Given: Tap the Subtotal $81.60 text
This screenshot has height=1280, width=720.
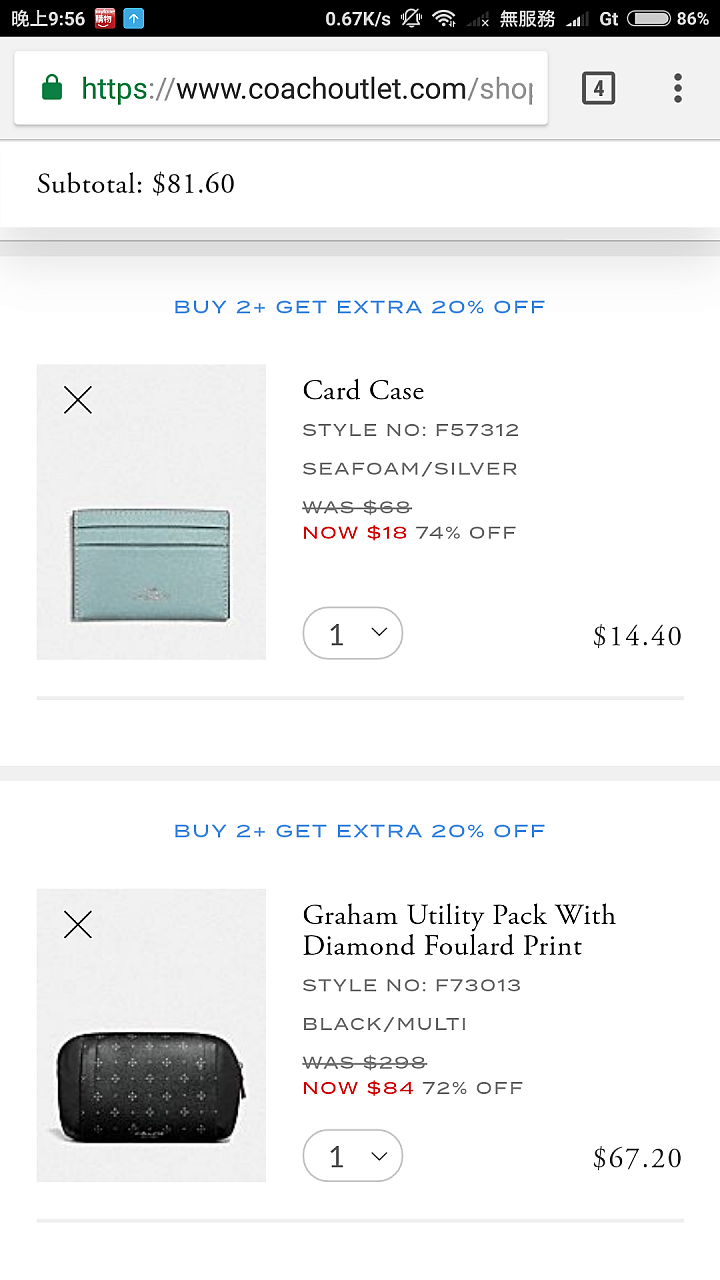Looking at the screenshot, I should (x=136, y=184).
